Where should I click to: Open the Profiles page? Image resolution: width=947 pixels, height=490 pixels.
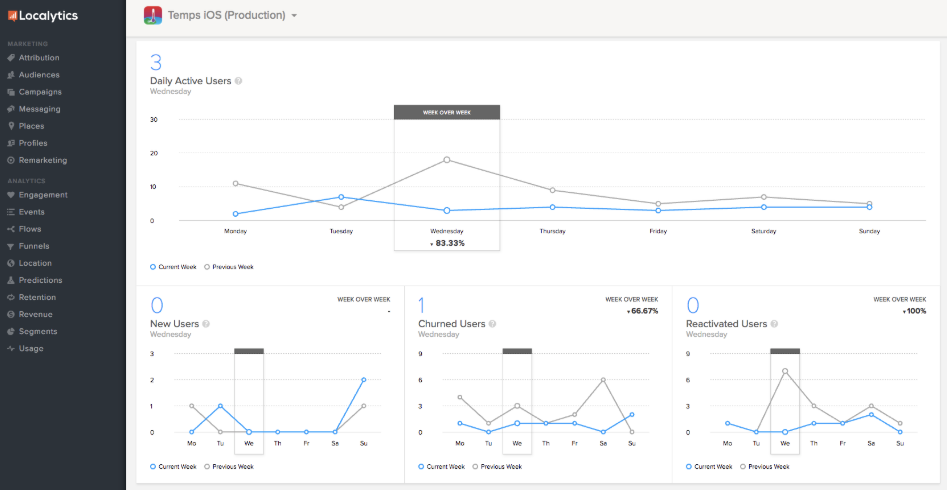click(33, 143)
